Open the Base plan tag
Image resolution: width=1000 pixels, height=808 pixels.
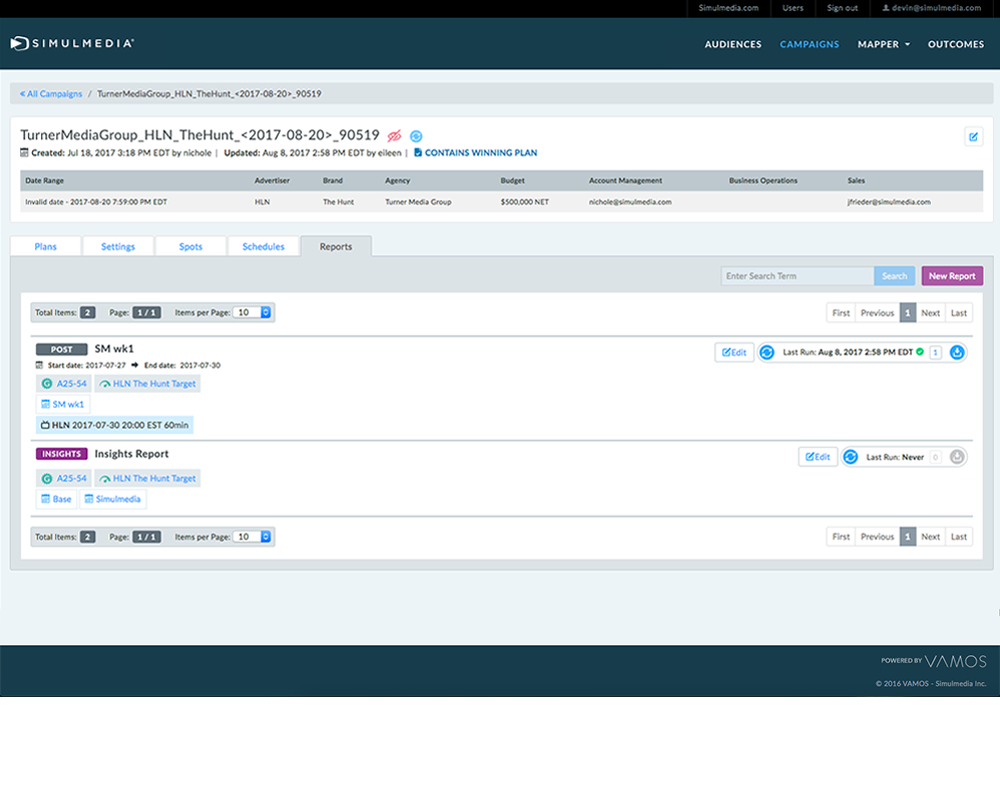pyautogui.click(x=57, y=499)
